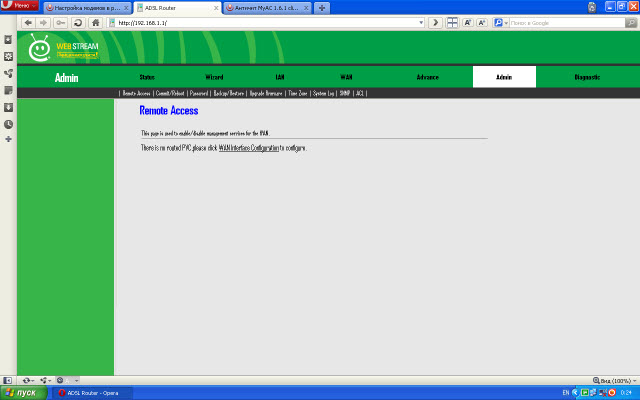Open the WAN tab in router menu

pyautogui.click(x=346, y=77)
